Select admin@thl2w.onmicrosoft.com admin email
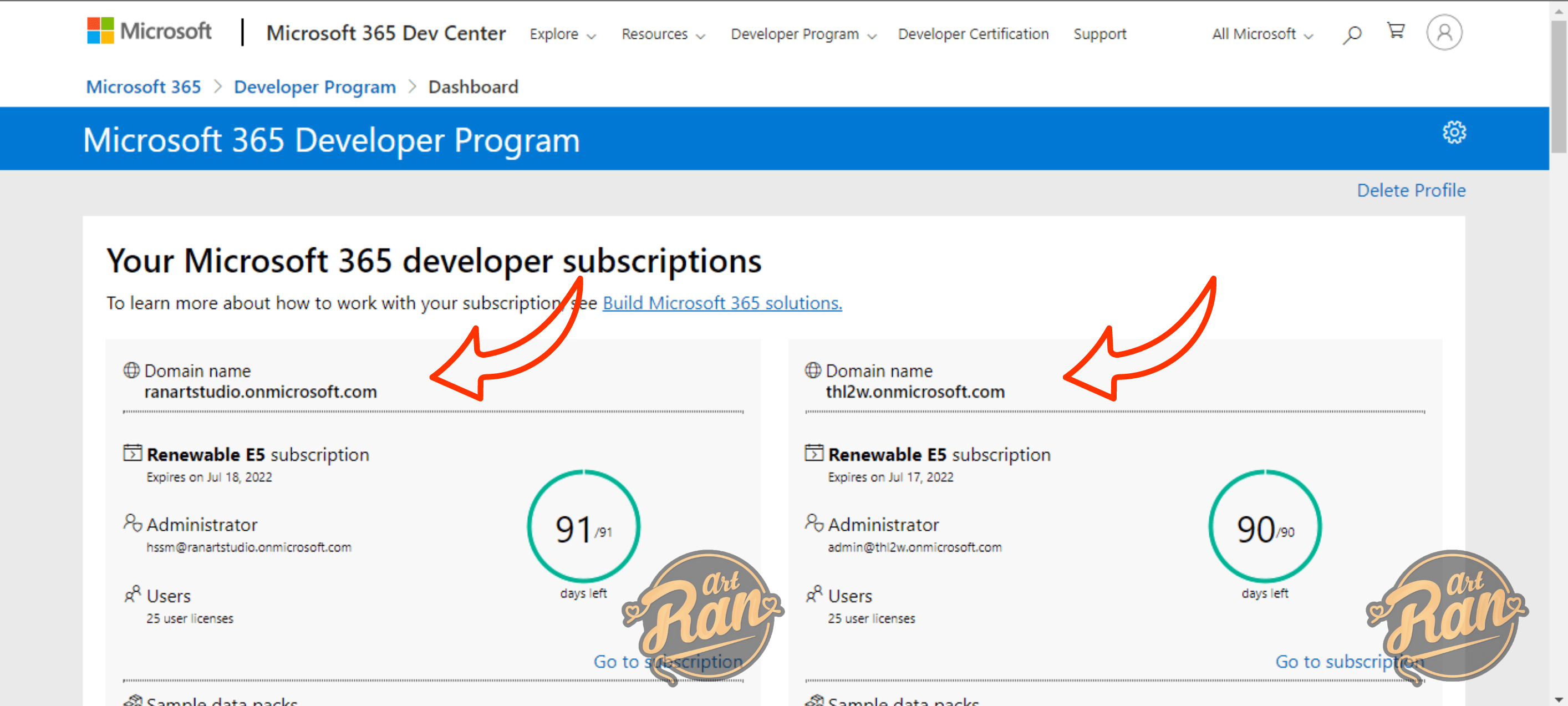 click(x=914, y=547)
